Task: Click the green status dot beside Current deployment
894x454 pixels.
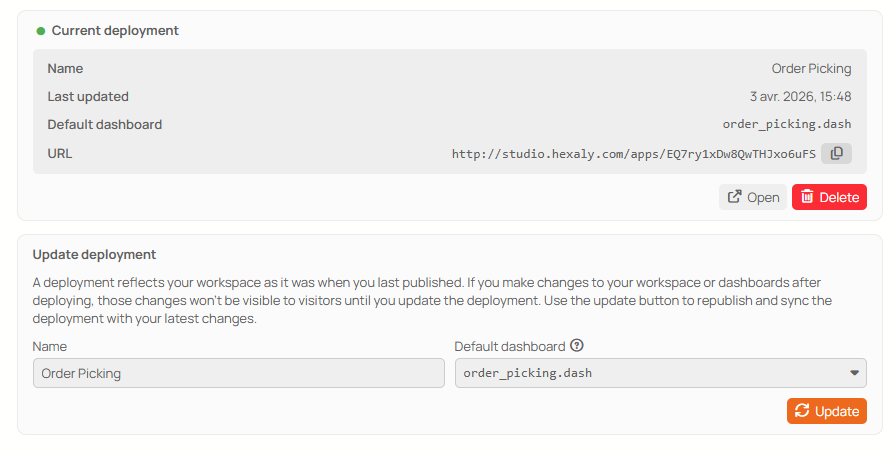Action: point(40,31)
